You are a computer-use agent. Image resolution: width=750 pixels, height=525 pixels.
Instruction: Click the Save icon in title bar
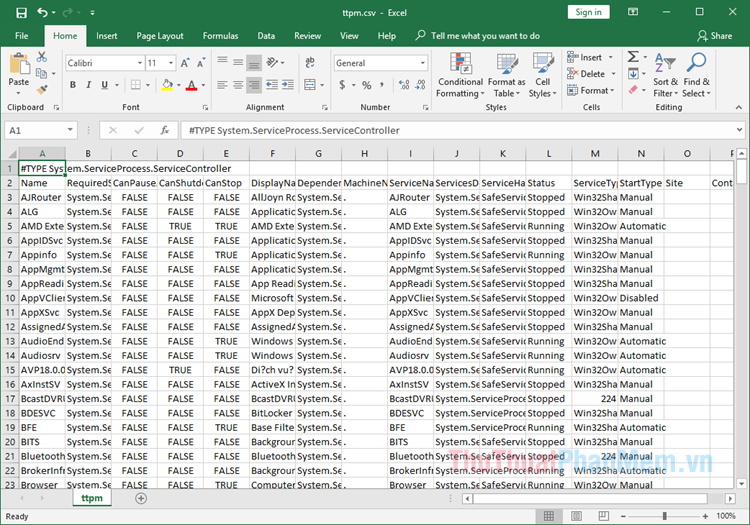tap(22, 12)
